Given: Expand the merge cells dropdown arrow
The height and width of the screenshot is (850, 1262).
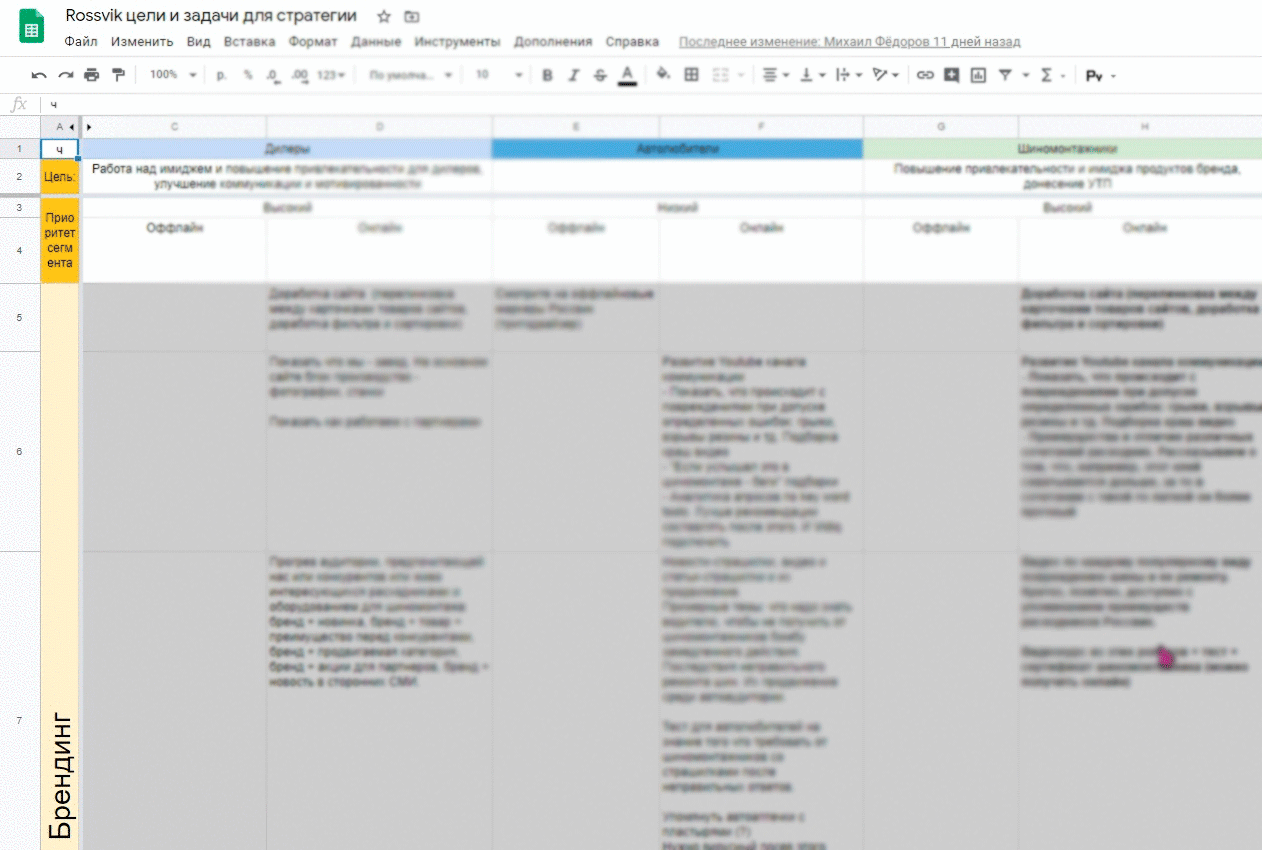Looking at the screenshot, I should tap(742, 75).
